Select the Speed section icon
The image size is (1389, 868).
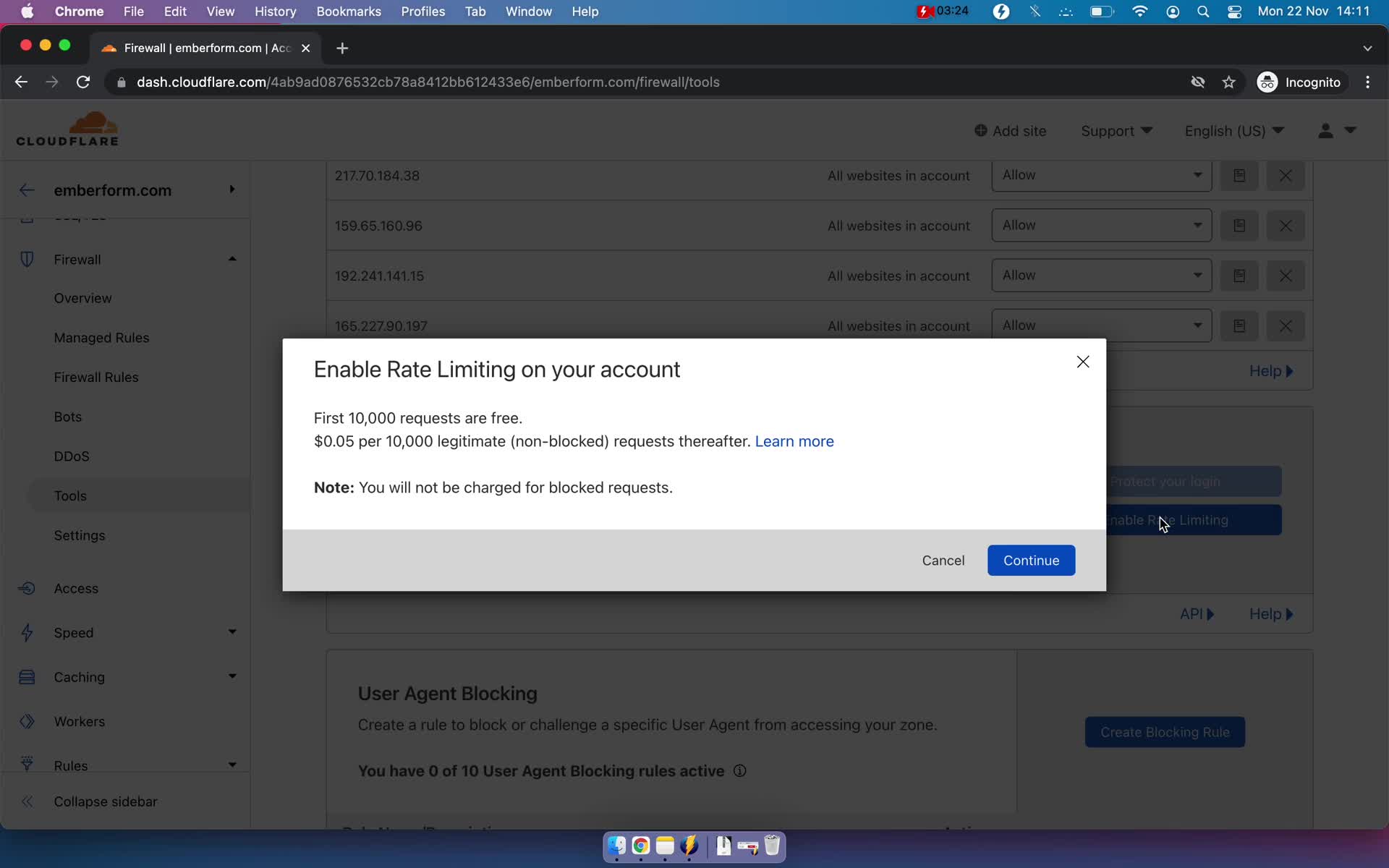click(x=27, y=632)
